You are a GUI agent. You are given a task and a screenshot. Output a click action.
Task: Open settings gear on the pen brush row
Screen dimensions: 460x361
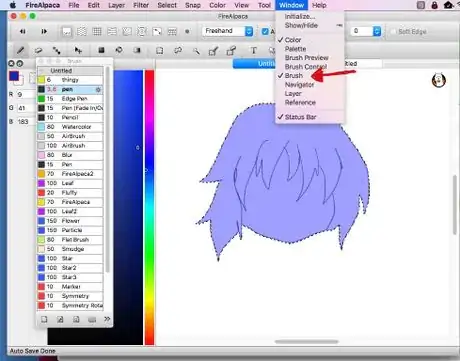[x=98, y=89]
